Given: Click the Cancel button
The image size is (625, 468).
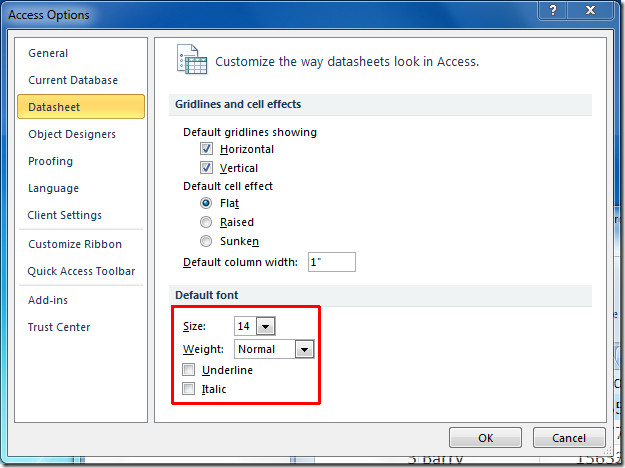Looking at the screenshot, I should point(569,438).
